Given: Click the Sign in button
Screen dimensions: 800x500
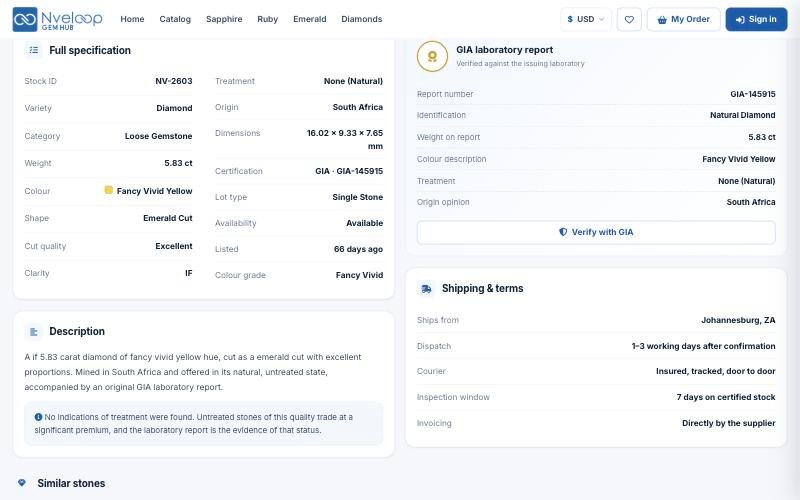Looking at the screenshot, I should (x=756, y=19).
